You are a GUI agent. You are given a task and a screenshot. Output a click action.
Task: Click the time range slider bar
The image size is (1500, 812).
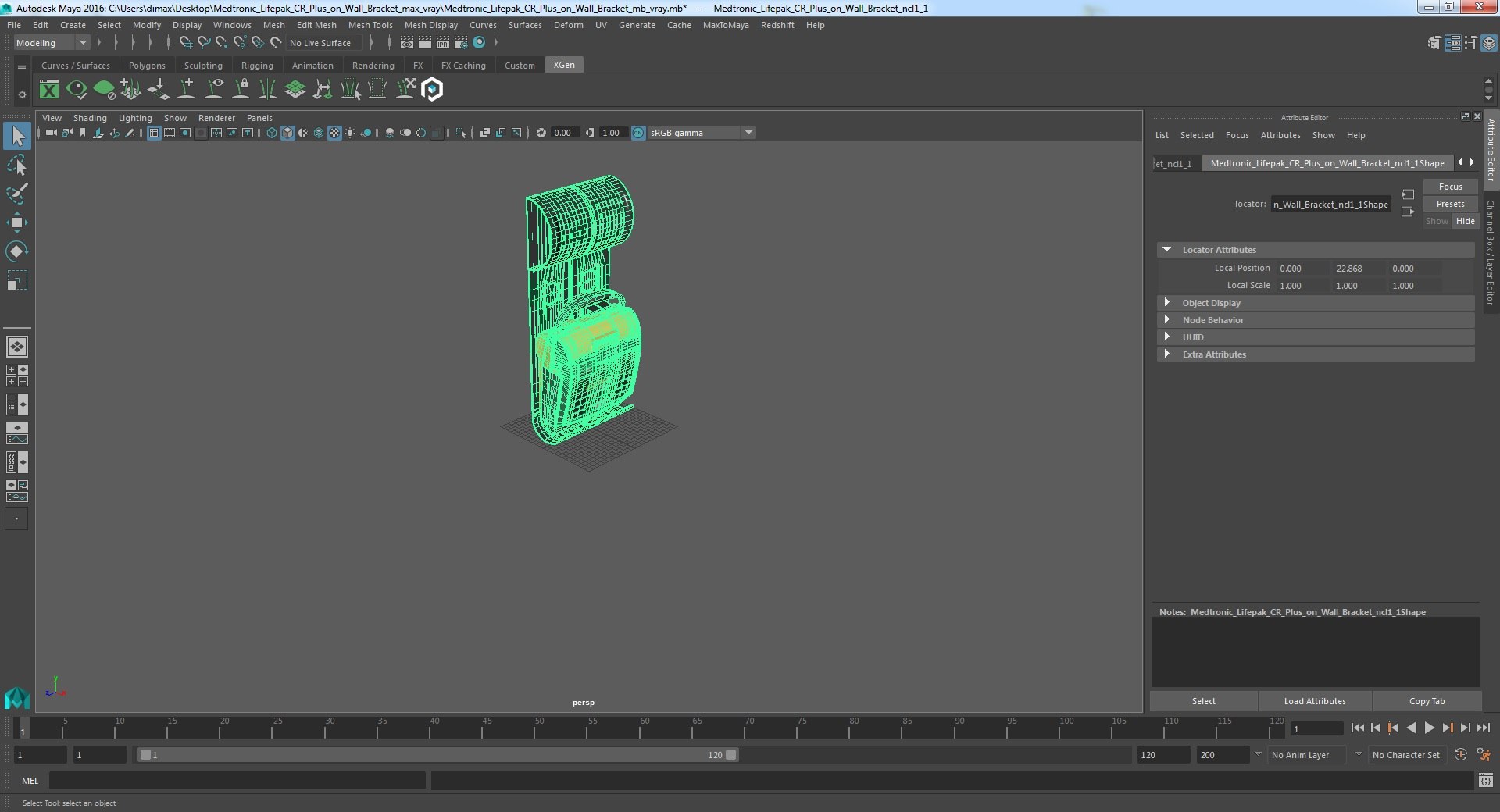[x=437, y=755]
